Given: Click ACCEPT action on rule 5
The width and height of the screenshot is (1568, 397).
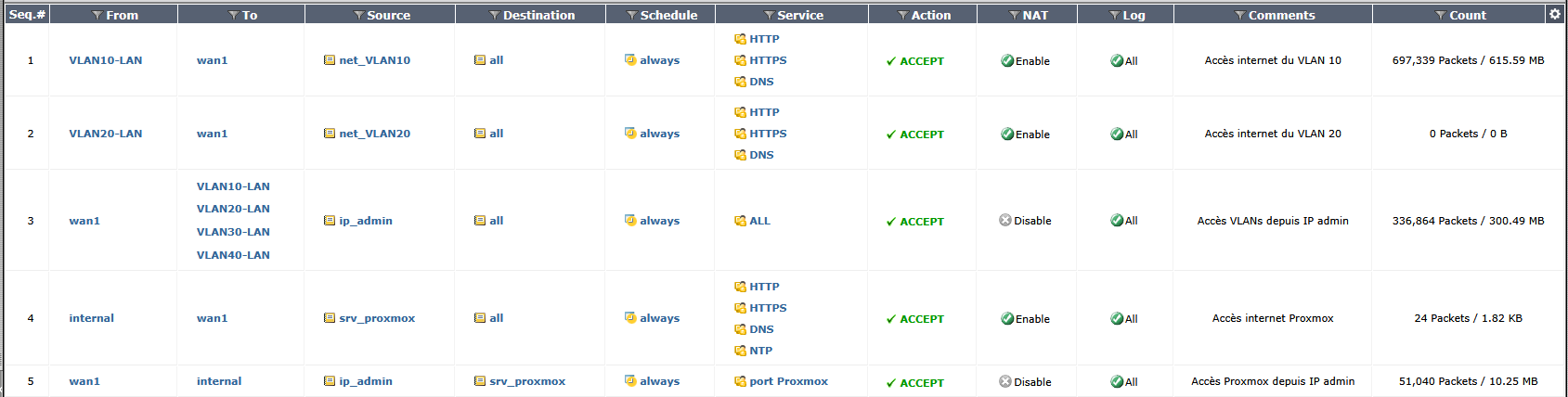Looking at the screenshot, I should coord(921,382).
